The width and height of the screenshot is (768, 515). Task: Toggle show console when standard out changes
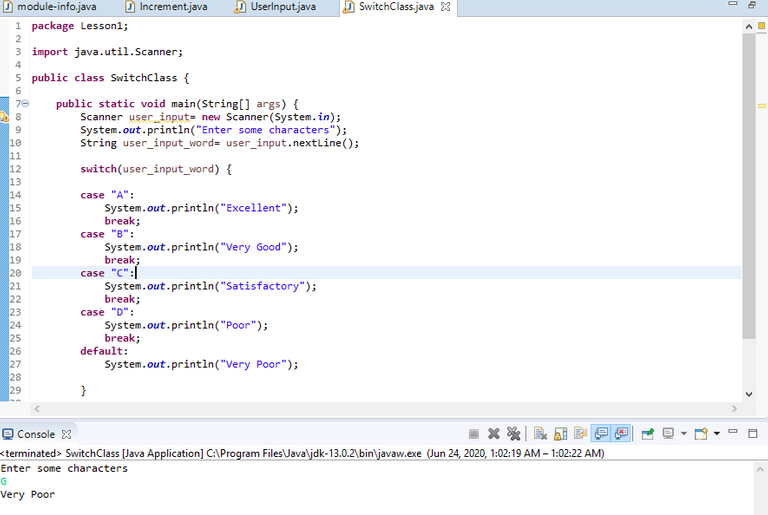coord(601,434)
